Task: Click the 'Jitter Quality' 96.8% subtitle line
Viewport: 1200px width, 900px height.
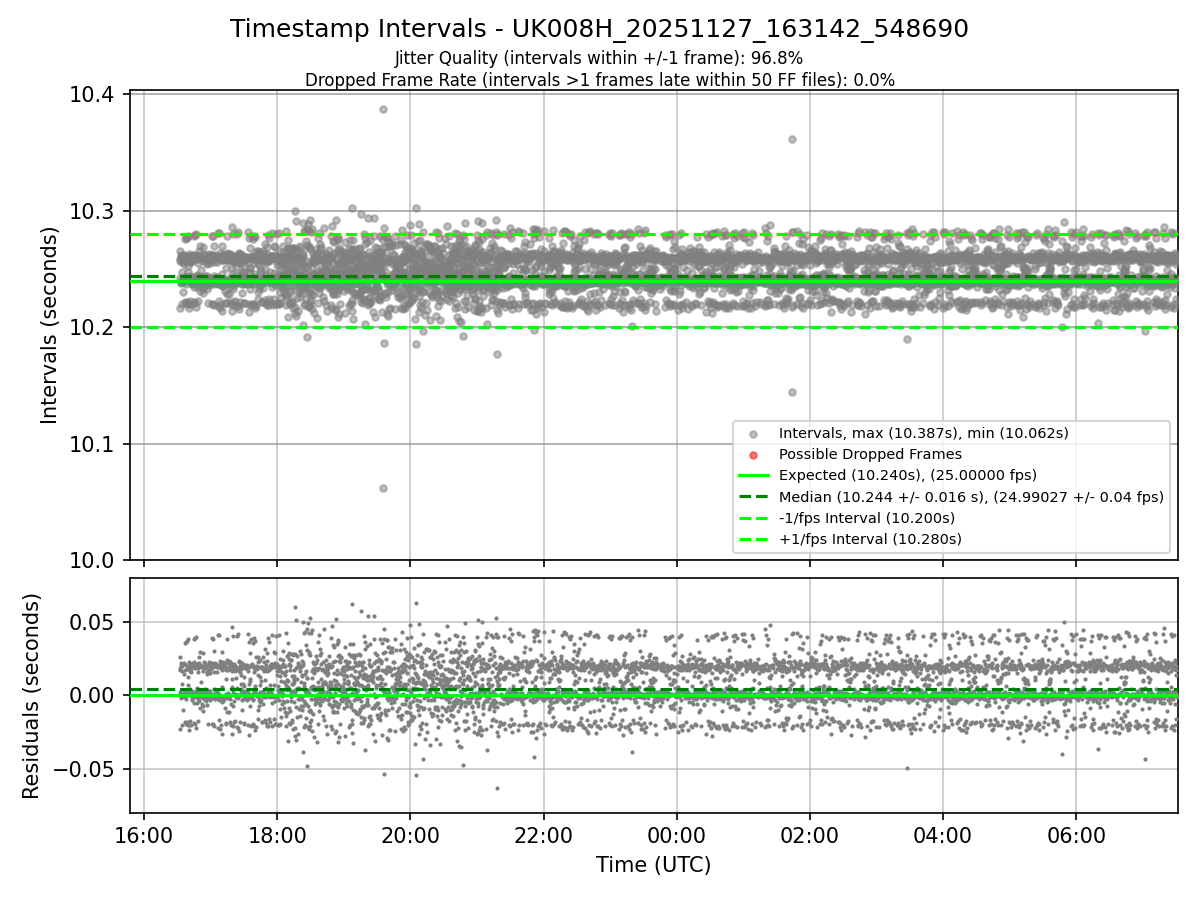Action: (599, 58)
